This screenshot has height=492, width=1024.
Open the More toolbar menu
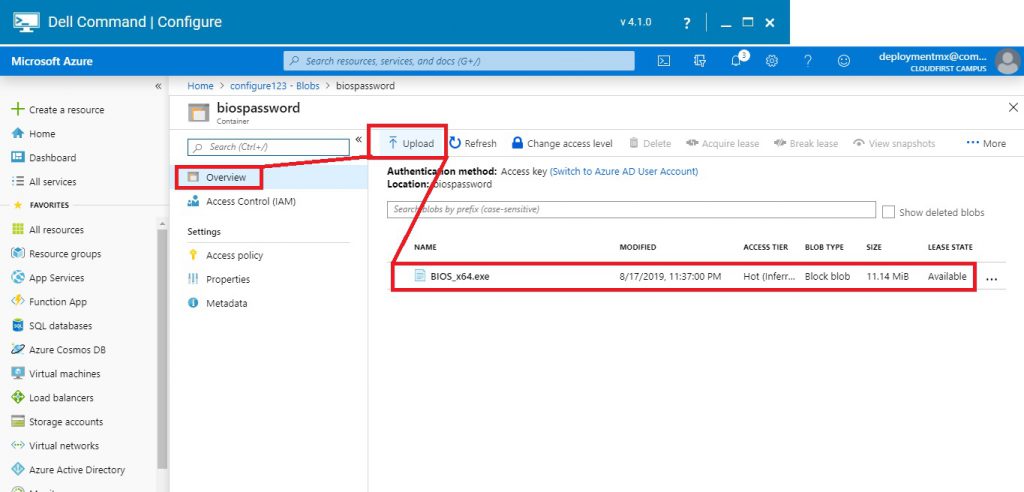point(986,143)
